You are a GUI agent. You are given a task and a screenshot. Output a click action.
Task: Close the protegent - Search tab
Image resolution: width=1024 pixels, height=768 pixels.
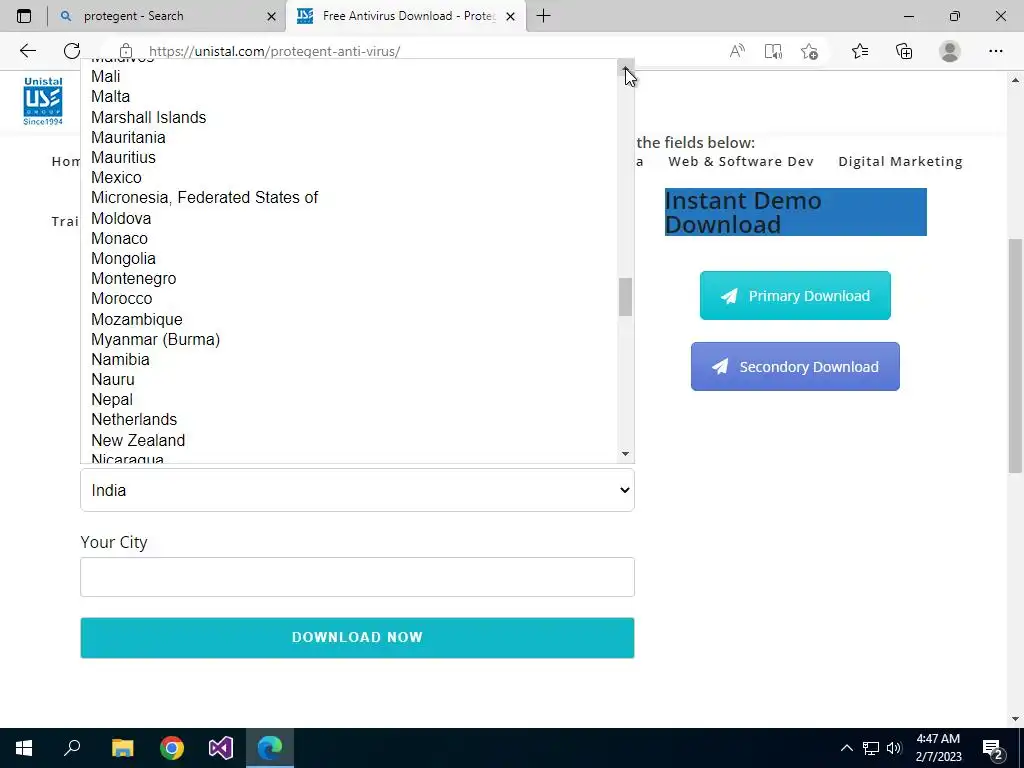(x=272, y=16)
